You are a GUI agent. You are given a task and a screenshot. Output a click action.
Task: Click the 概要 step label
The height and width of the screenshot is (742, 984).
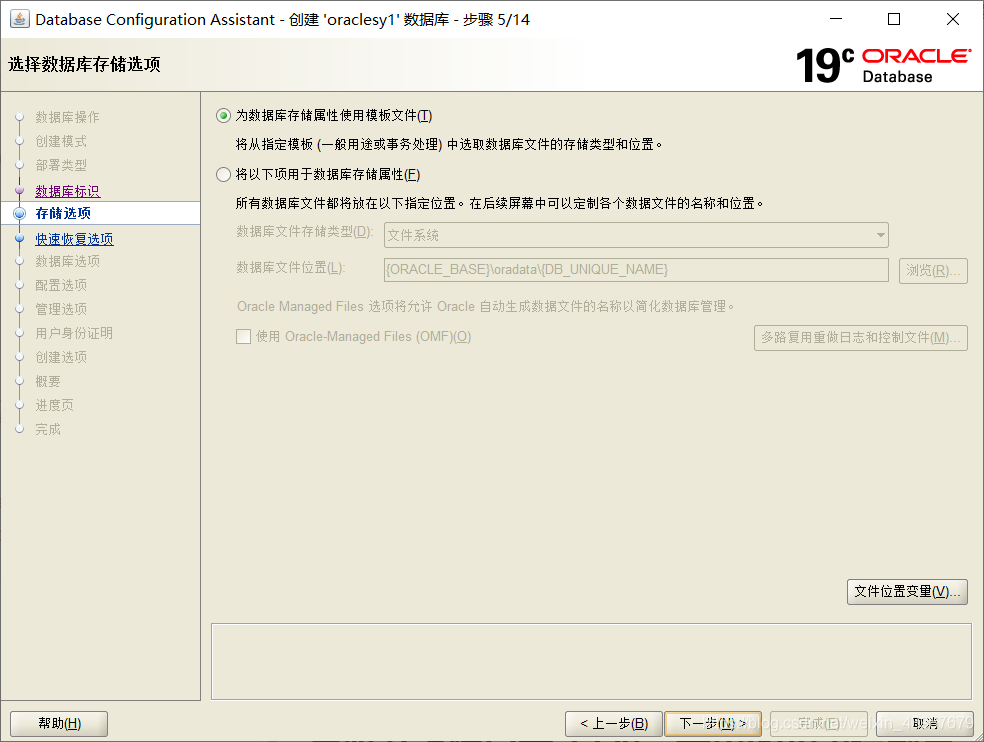(x=48, y=381)
